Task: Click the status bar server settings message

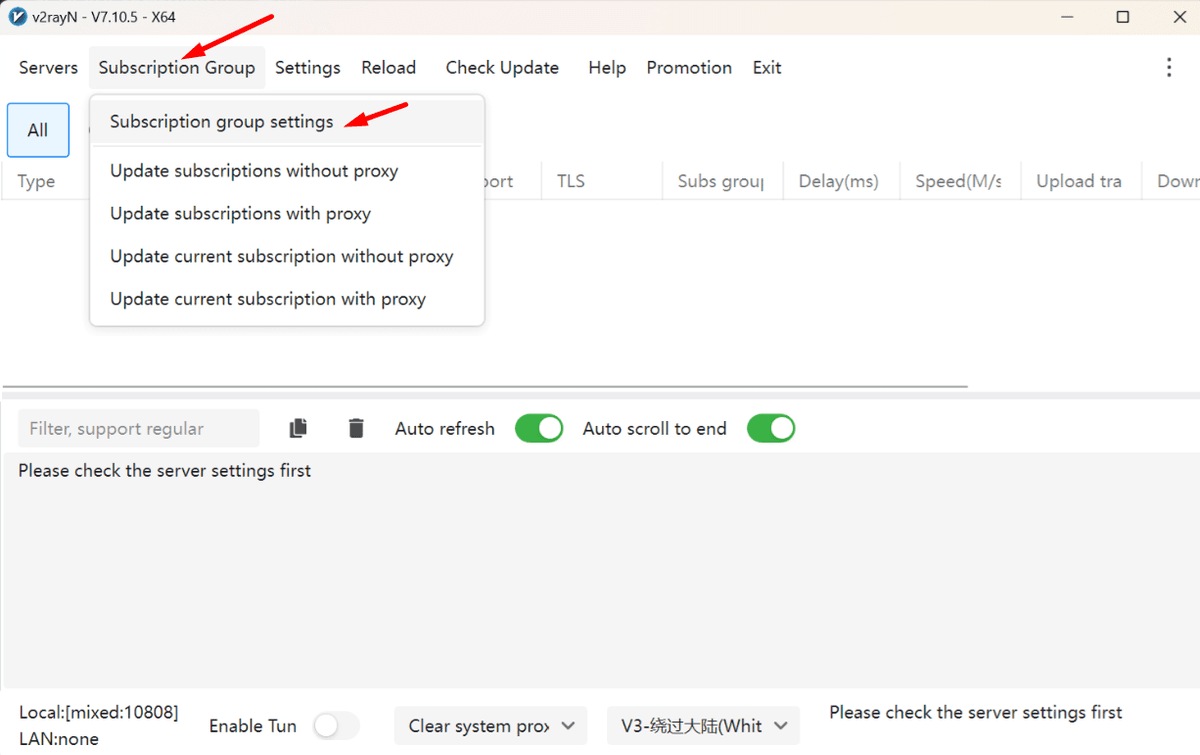Action: pos(976,712)
